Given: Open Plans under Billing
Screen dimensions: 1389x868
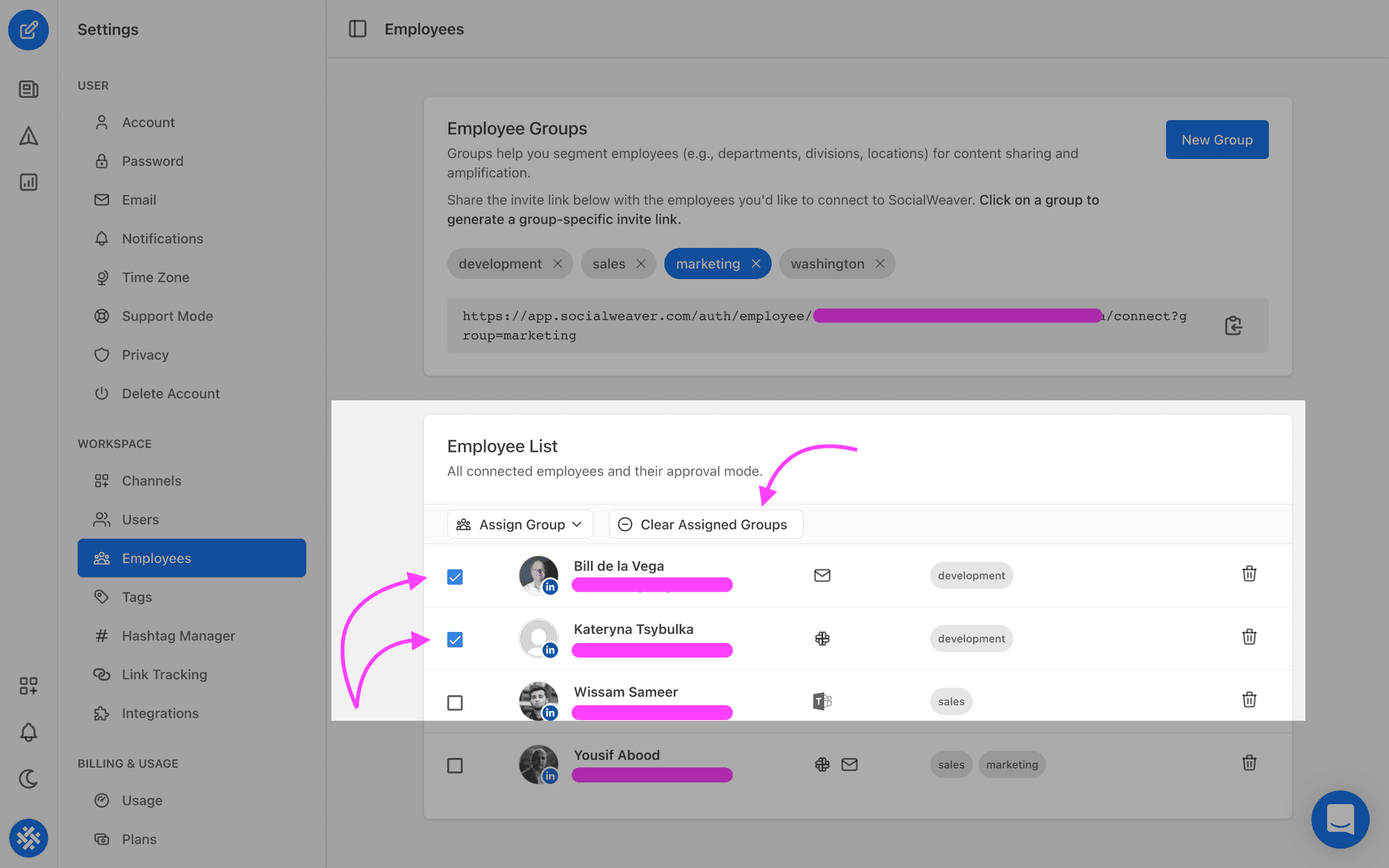Looking at the screenshot, I should coord(192,840).
